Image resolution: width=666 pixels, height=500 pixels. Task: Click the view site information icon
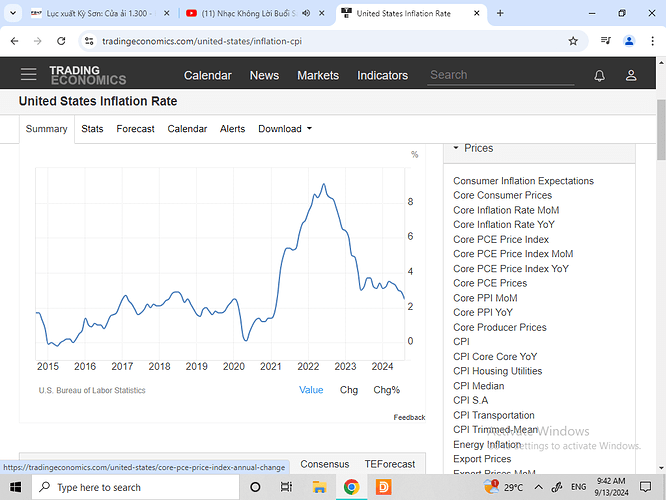tap(89, 41)
